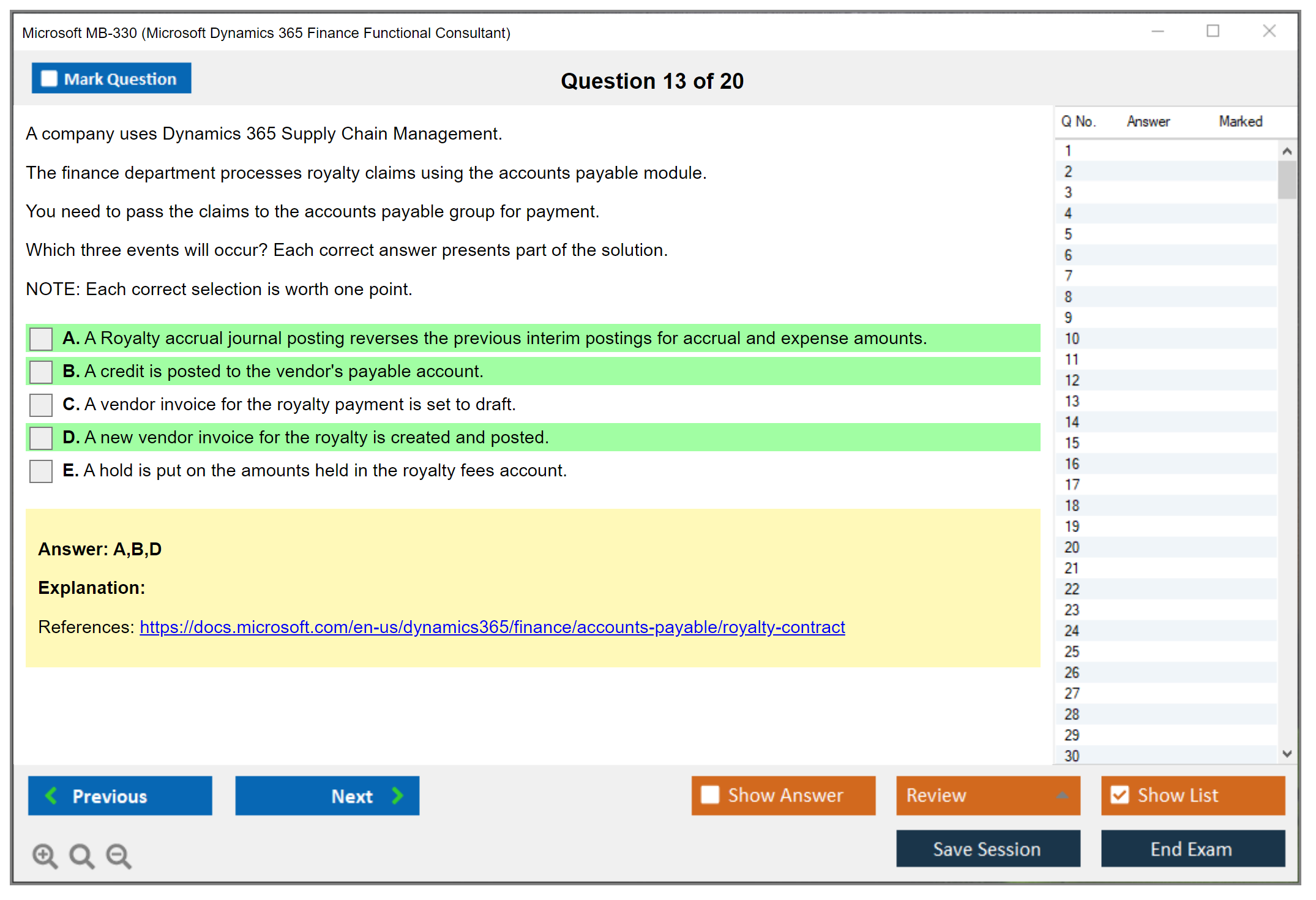This screenshot has width=1316, height=900.
Task: Select question 20 in the list
Action: pyautogui.click(x=1072, y=547)
